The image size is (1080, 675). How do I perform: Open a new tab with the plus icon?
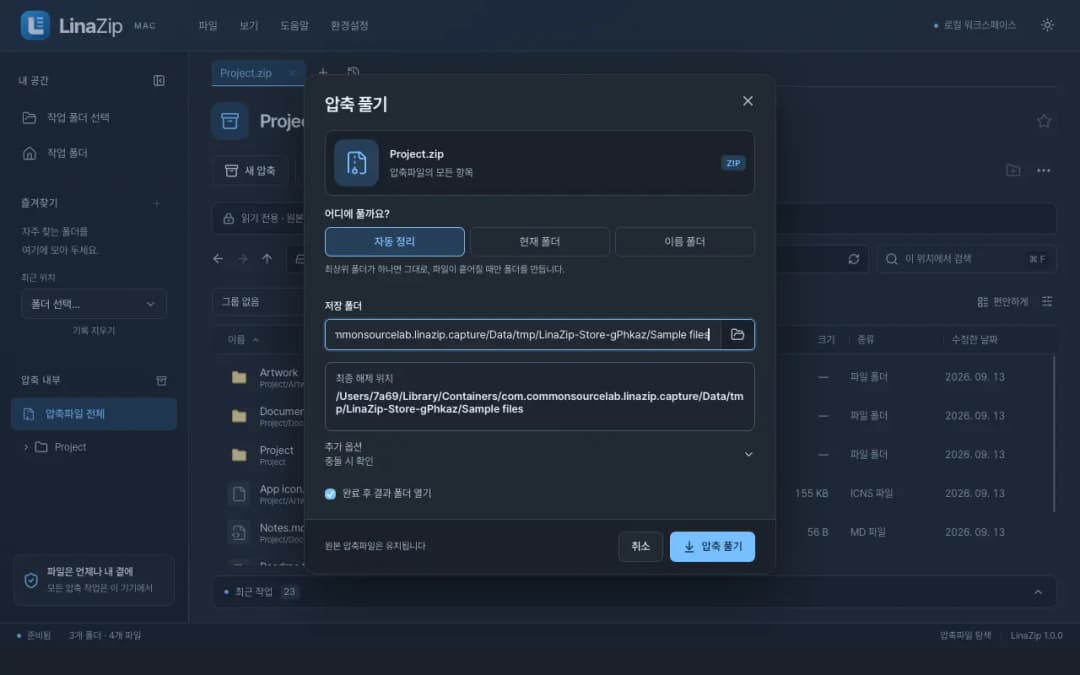pos(323,72)
